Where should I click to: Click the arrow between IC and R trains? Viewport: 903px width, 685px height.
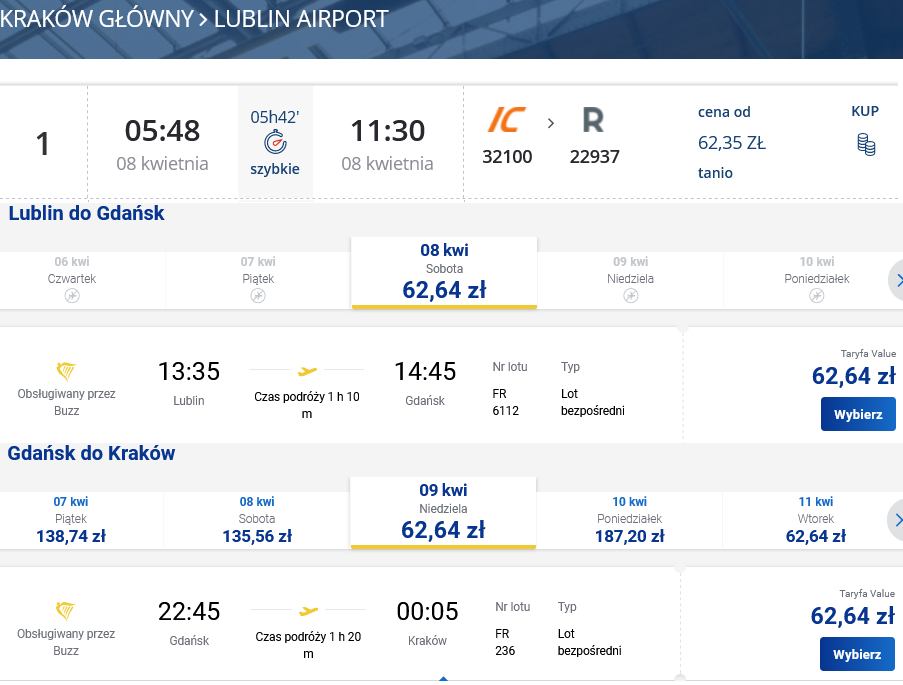pos(551,123)
